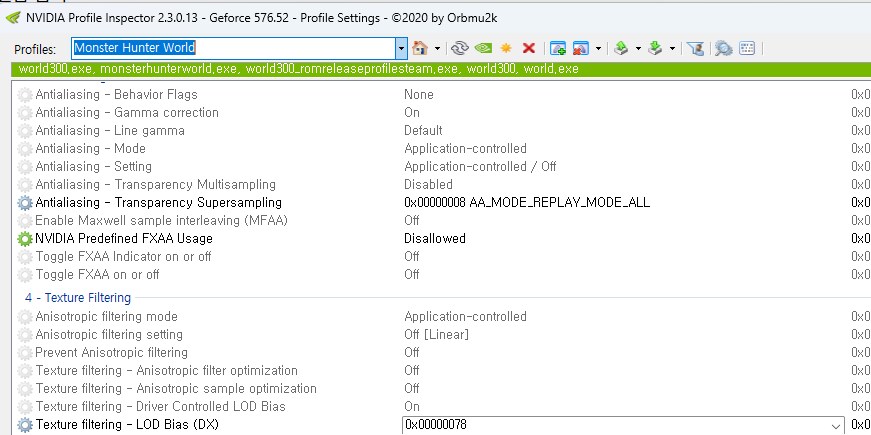871x435 pixels.
Task: Click the export profile icon
Action: click(621, 48)
